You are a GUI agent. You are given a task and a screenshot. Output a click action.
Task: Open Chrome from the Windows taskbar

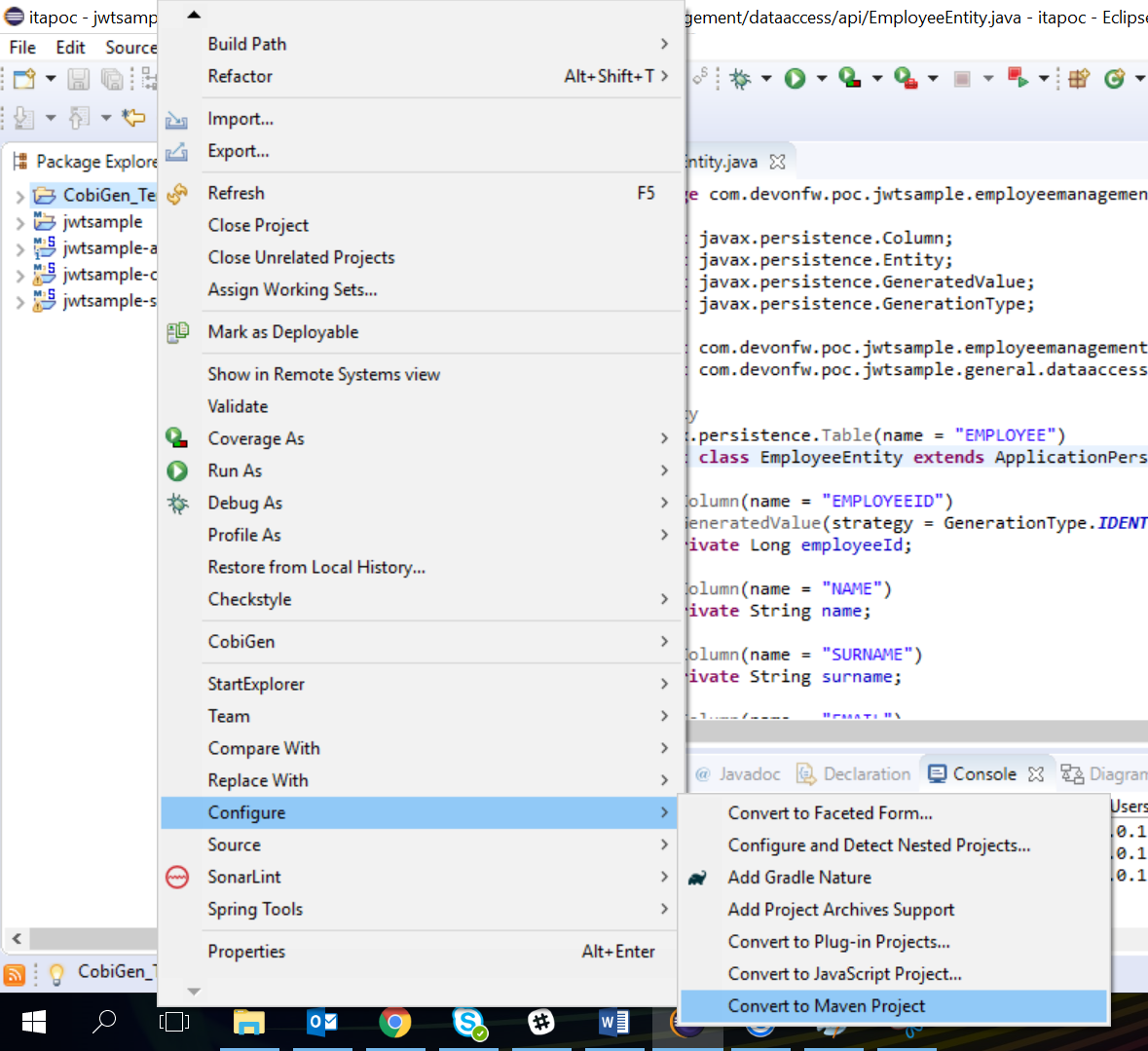click(394, 1022)
